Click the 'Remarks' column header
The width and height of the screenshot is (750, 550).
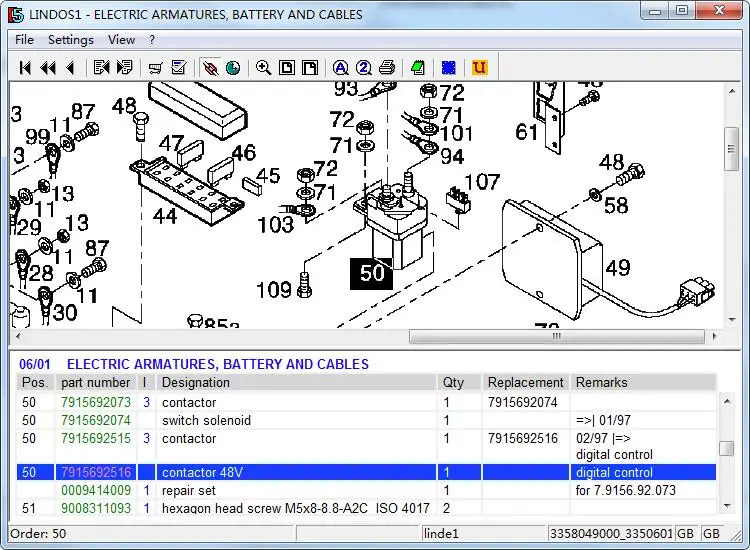click(643, 383)
